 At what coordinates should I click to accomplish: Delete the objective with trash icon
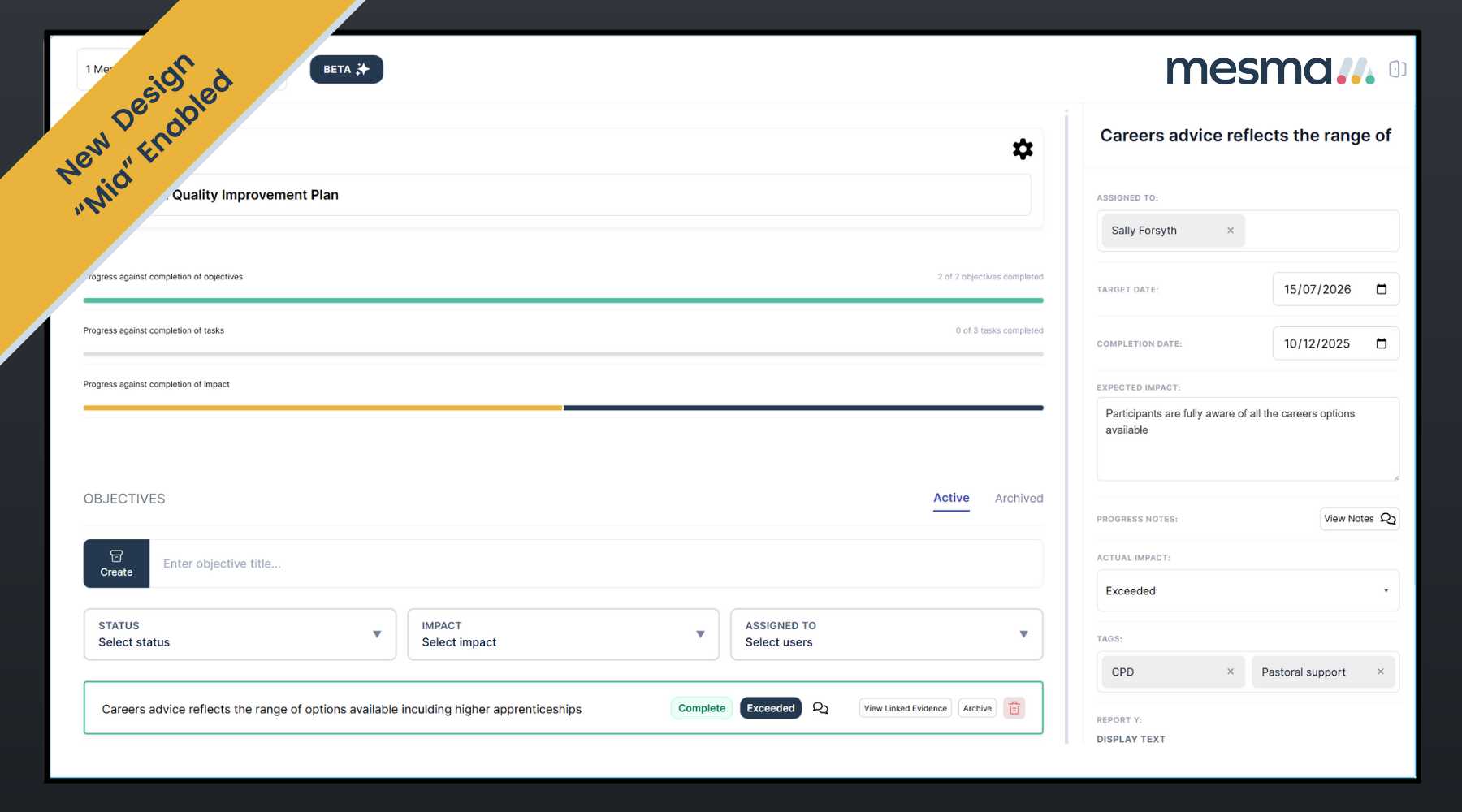coord(1014,708)
